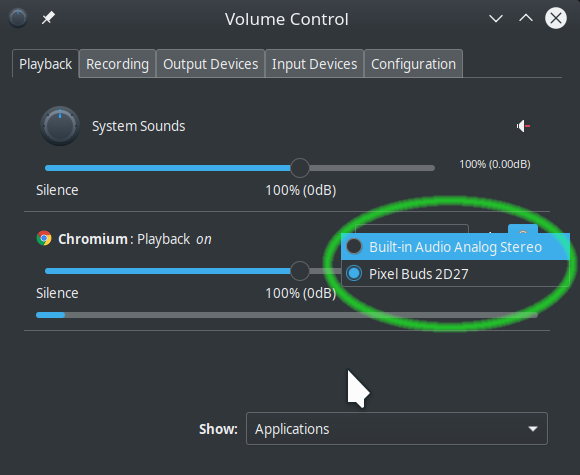This screenshot has height=475, width=580.
Task: Close the Volume Control window
Action: [x=556, y=18]
